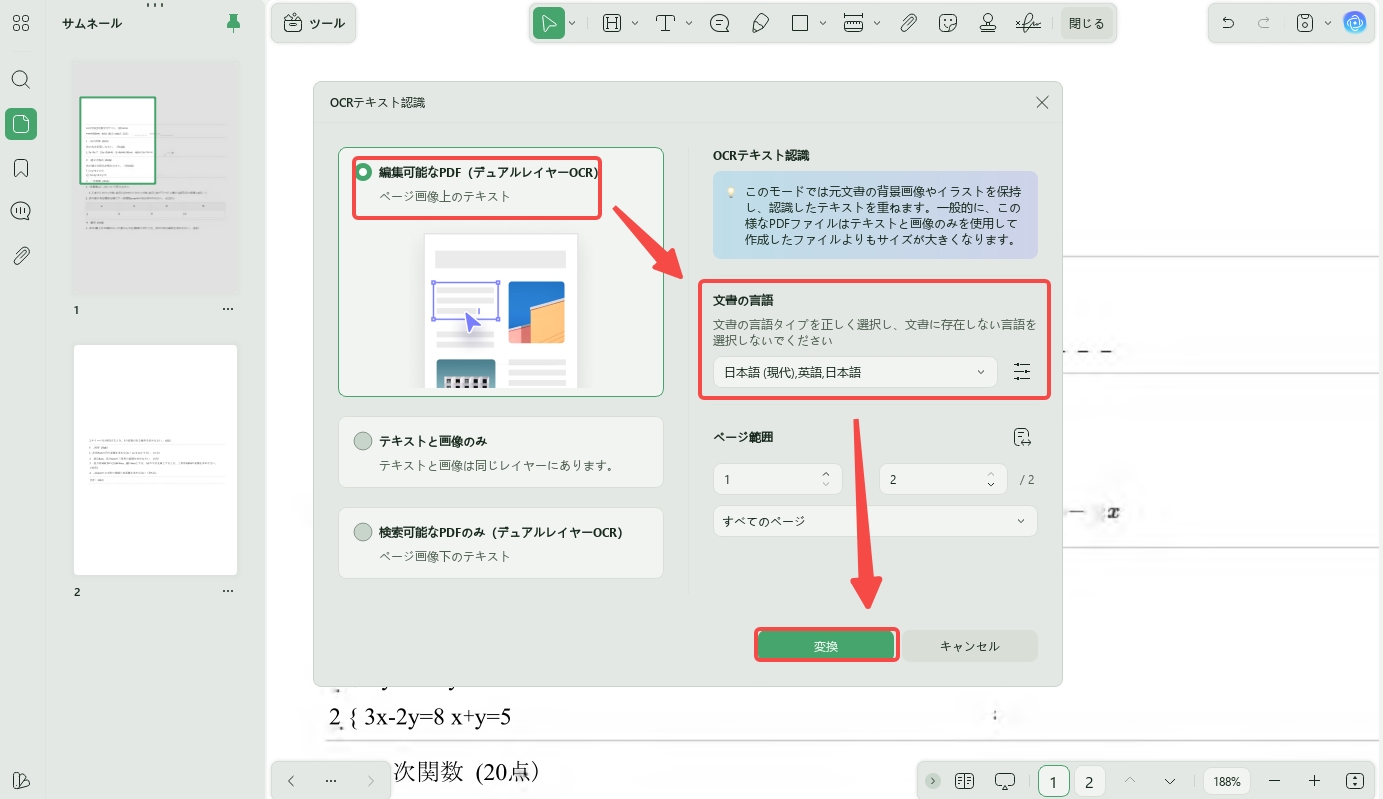Open the AI assistant icon in the top right
This screenshot has width=1383, height=799.
coord(1355,23)
